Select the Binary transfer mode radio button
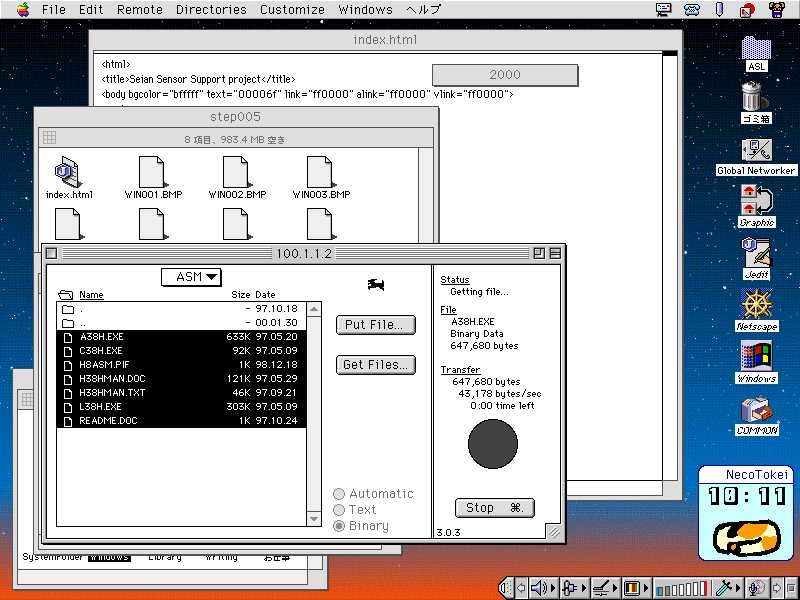Image resolution: width=800 pixels, height=600 pixels. (340, 526)
